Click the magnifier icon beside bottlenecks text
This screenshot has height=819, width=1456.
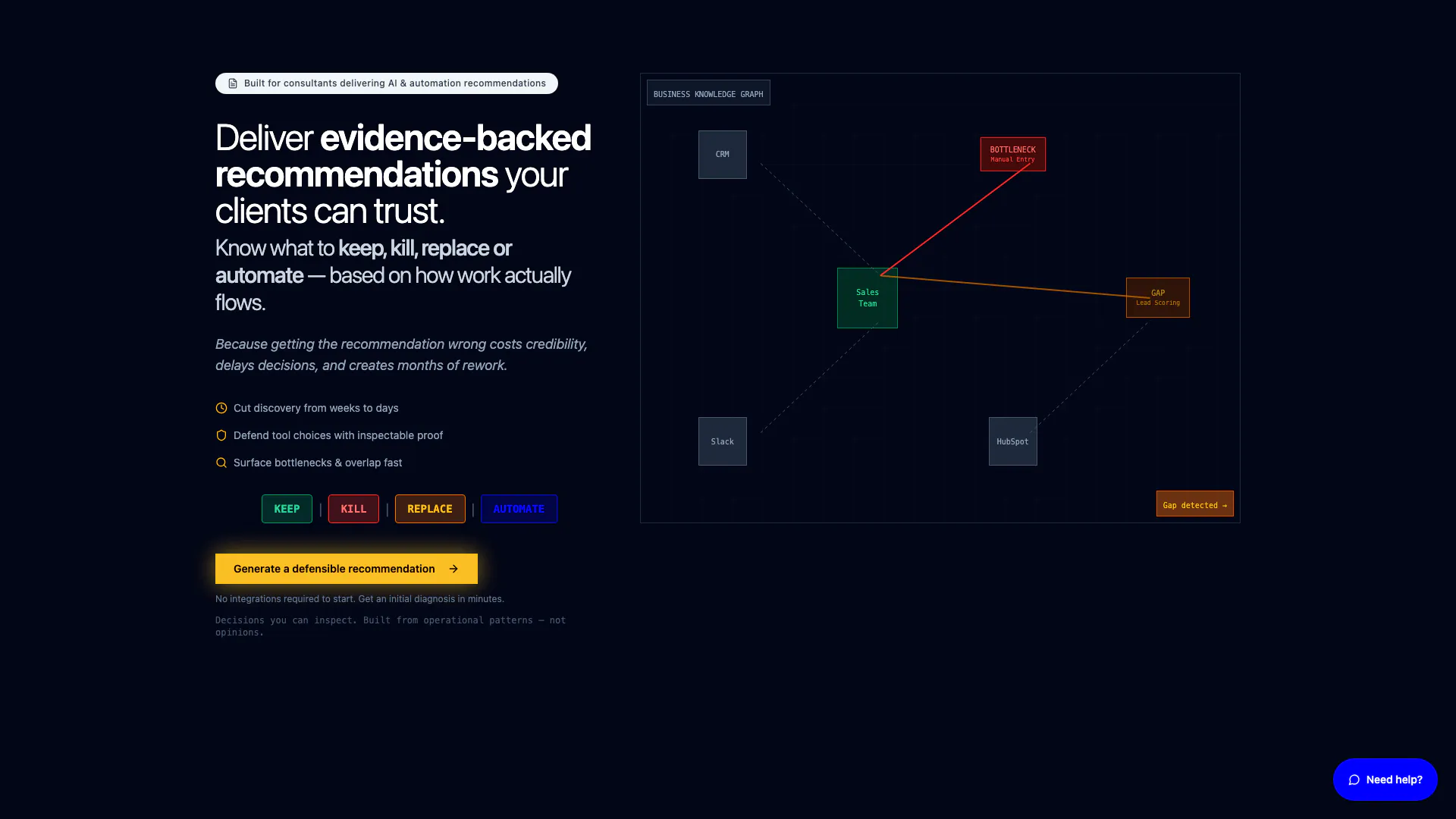[221, 463]
